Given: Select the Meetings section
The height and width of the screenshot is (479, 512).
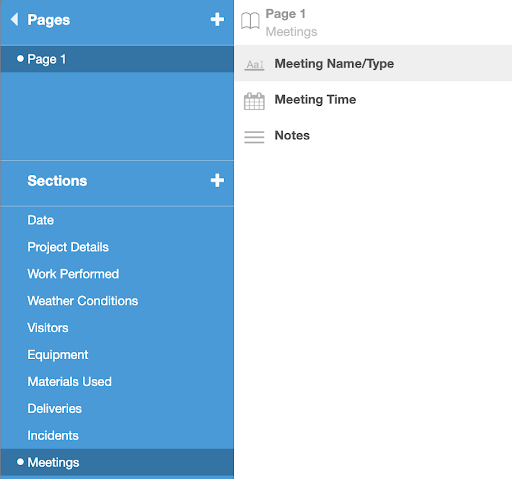Looking at the screenshot, I should coord(117,462).
